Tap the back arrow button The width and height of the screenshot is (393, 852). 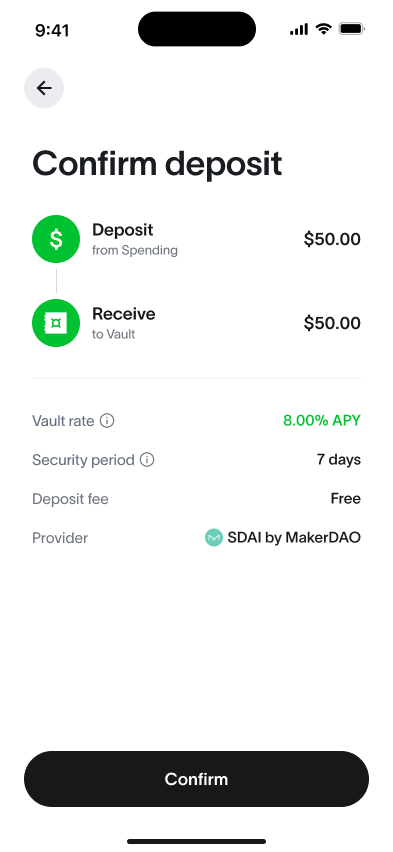(x=44, y=88)
